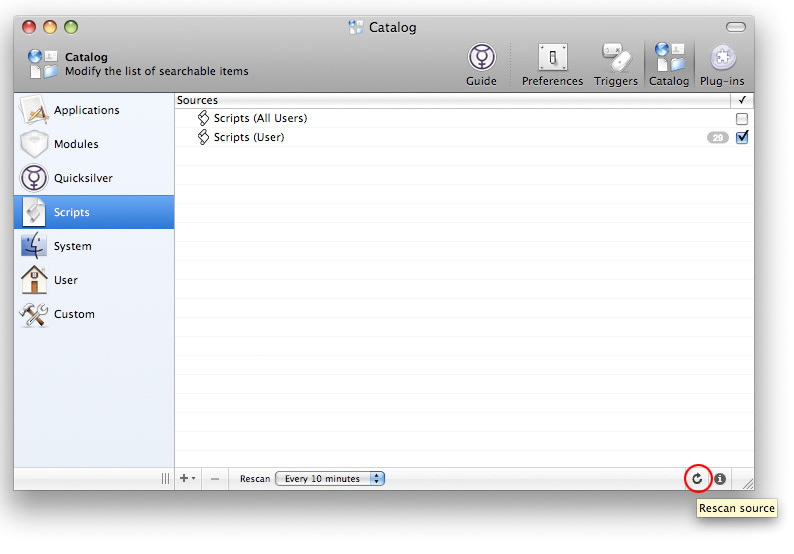Click the User house icon

[34, 280]
